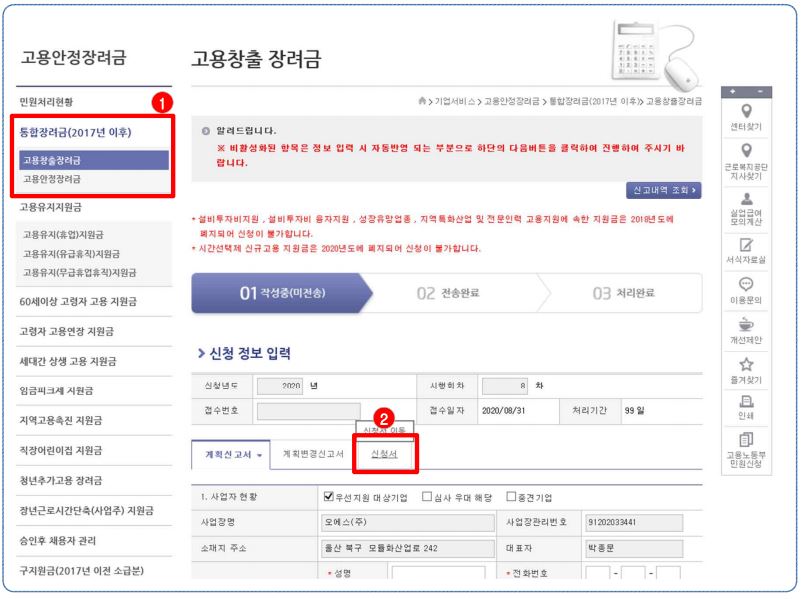The width and height of the screenshot is (803, 599).
Task: Open 임금피크제 지원금 menu
Action: 56,391
